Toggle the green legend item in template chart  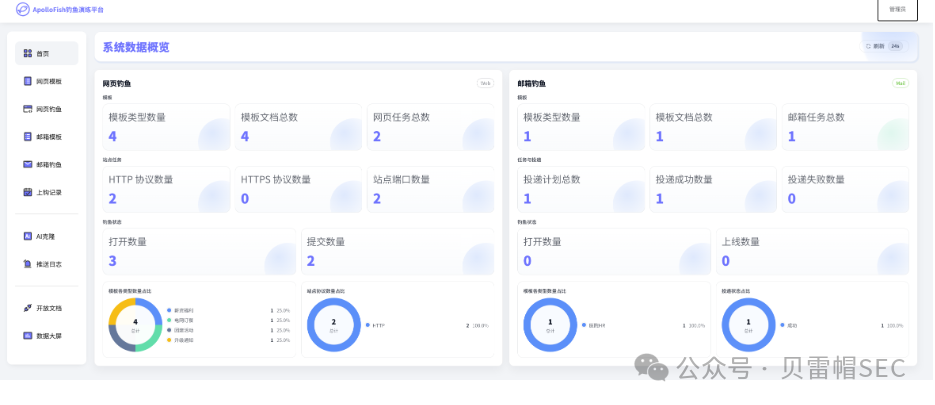(x=181, y=320)
